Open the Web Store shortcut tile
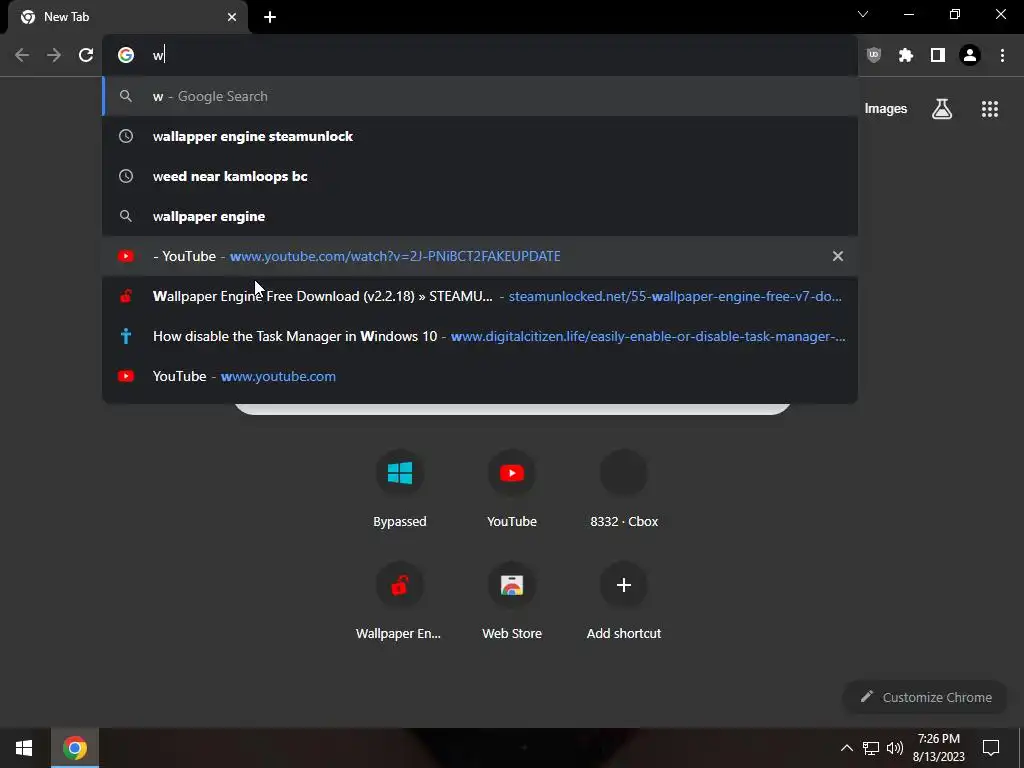The height and width of the screenshot is (768, 1024). pos(512,601)
